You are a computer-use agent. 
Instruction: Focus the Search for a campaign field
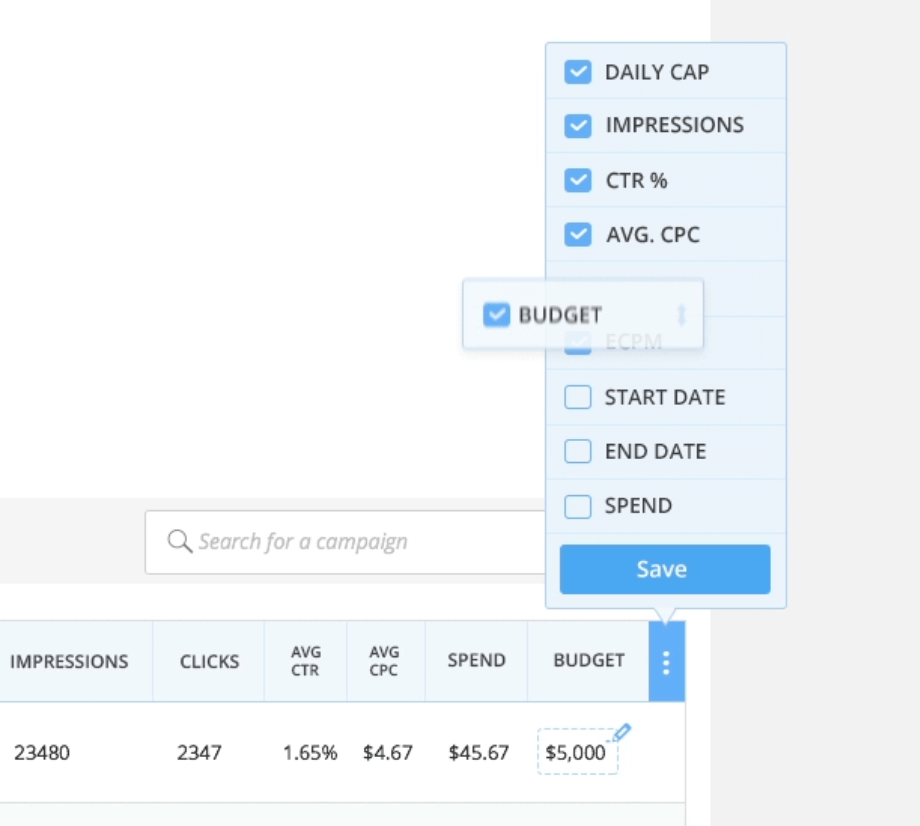click(346, 542)
